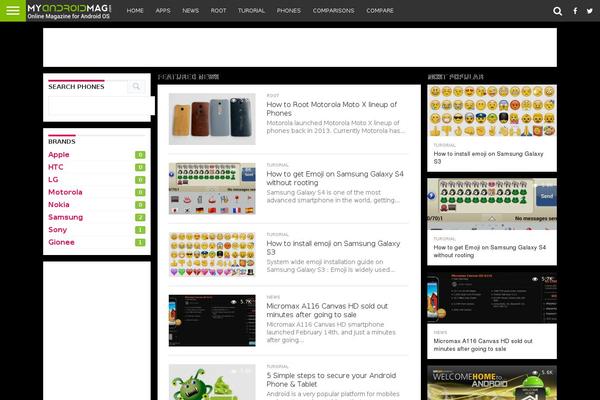
Task: Open Most Popular emoji grid thumbnail for Galaxy S3
Action: (492, 111)
